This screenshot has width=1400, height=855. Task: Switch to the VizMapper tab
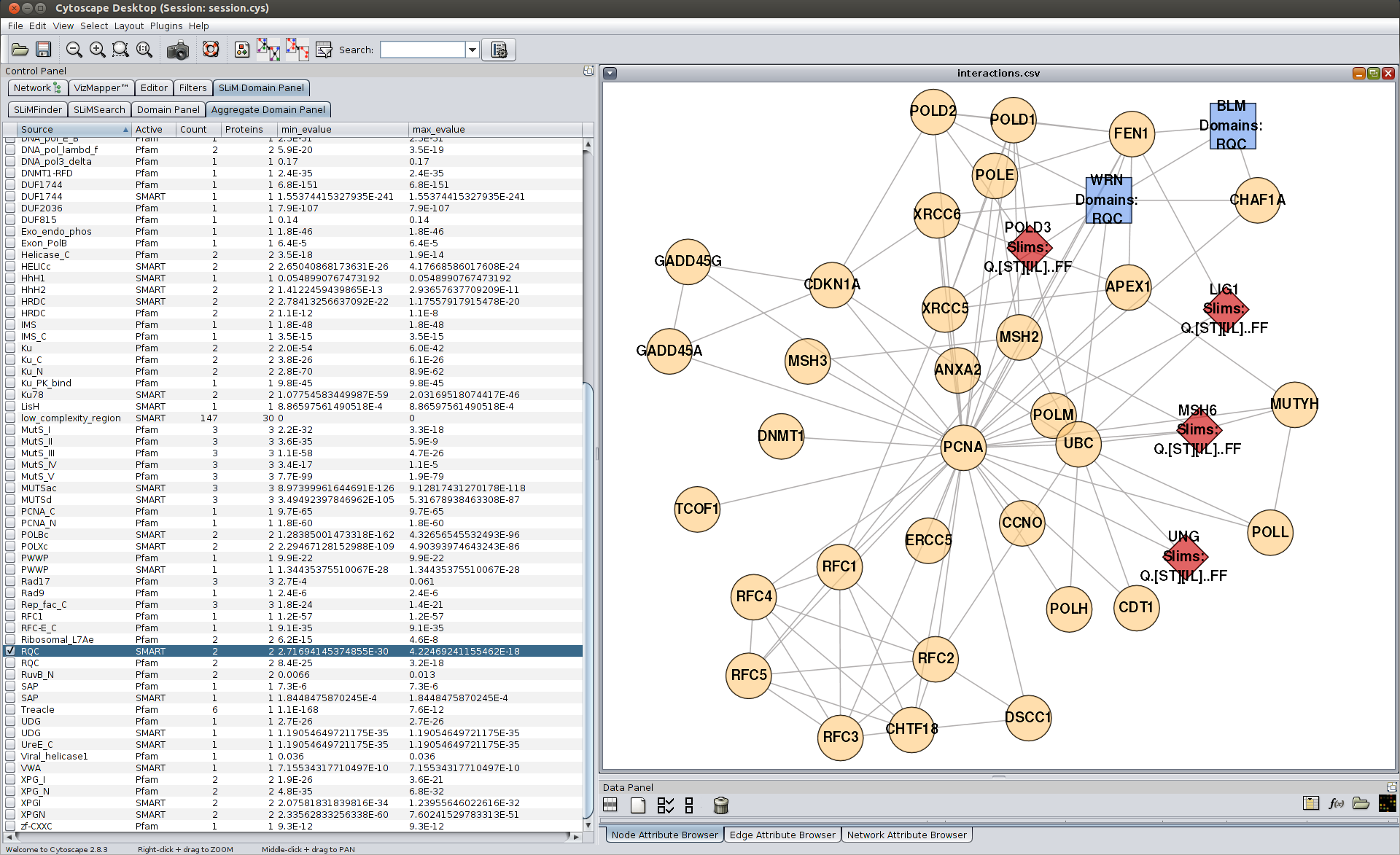101,87
